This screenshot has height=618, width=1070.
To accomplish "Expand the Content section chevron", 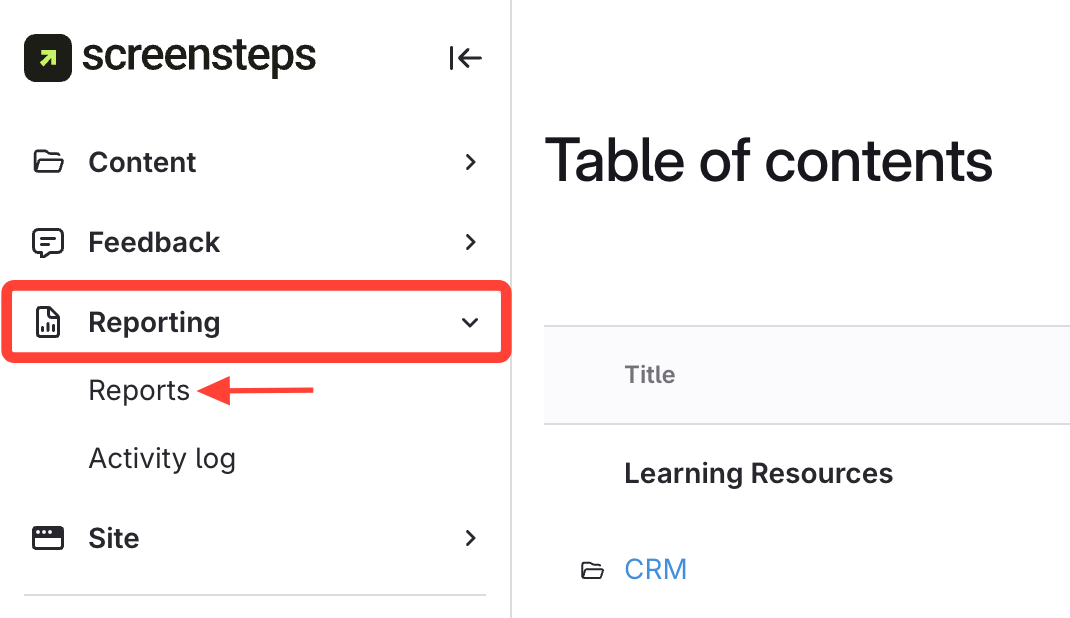I will coord(470,162).
